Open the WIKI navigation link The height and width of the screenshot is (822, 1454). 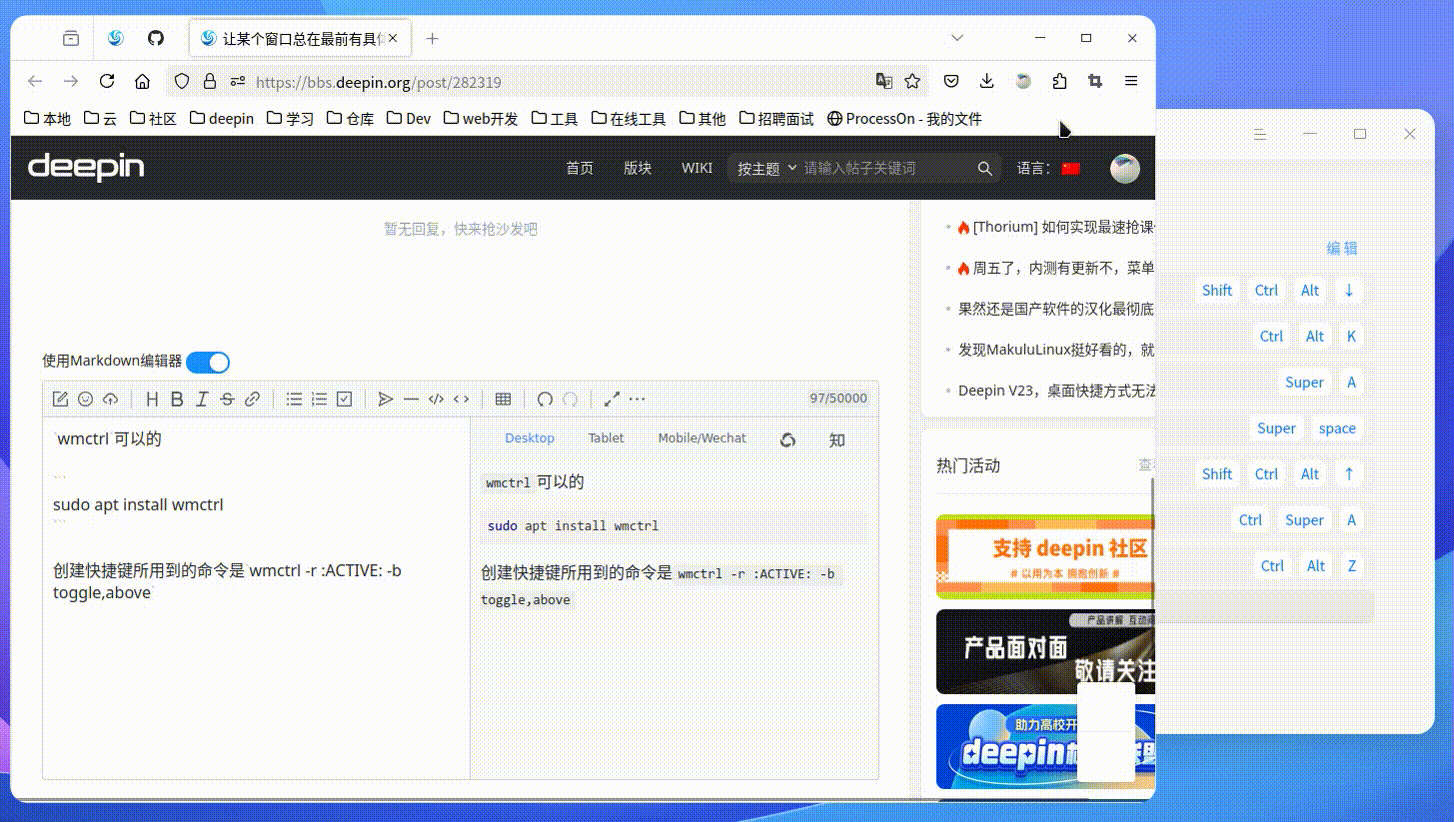[x=697, y=168]
